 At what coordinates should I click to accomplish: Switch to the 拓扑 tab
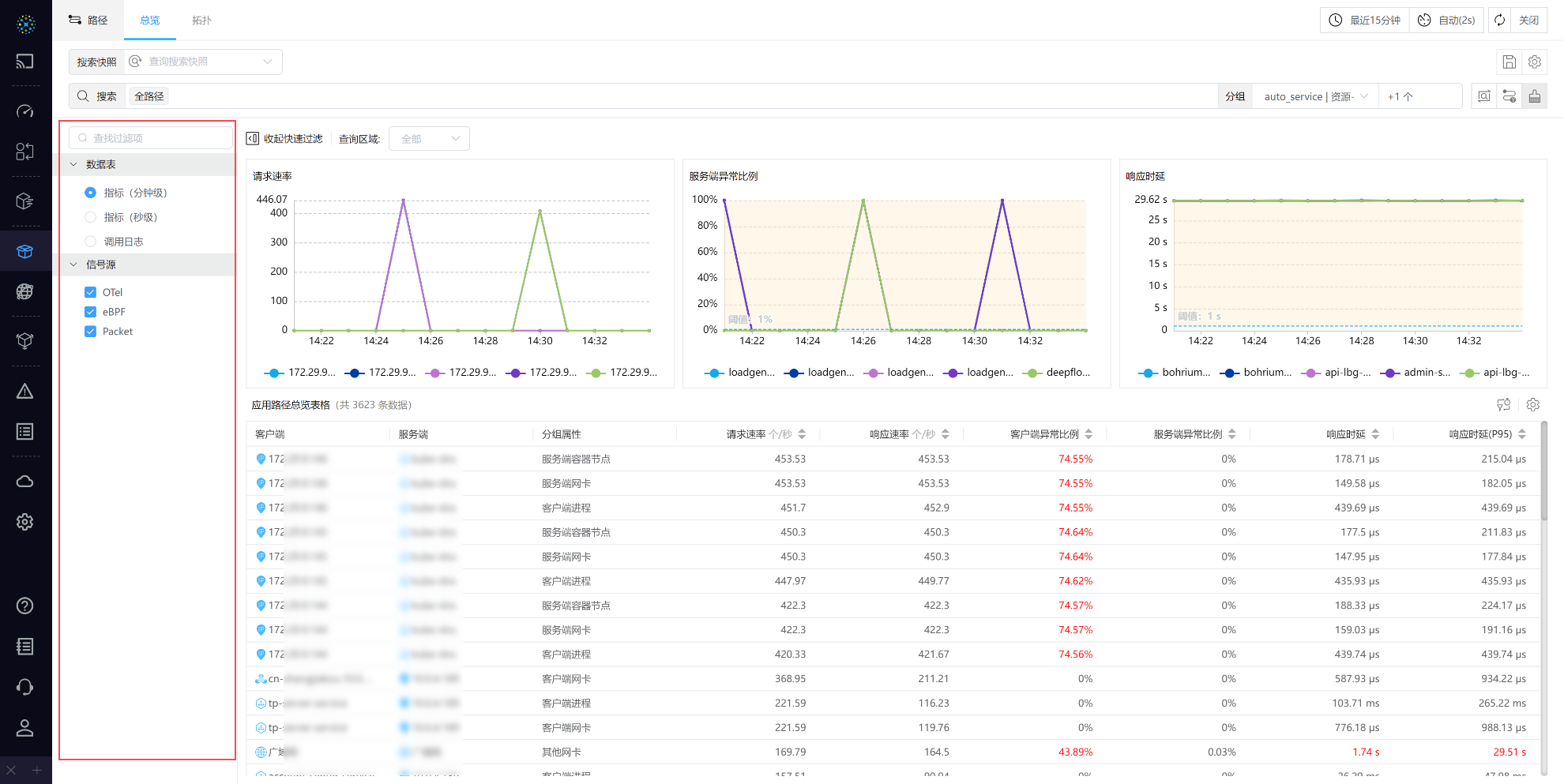(201, 21)
